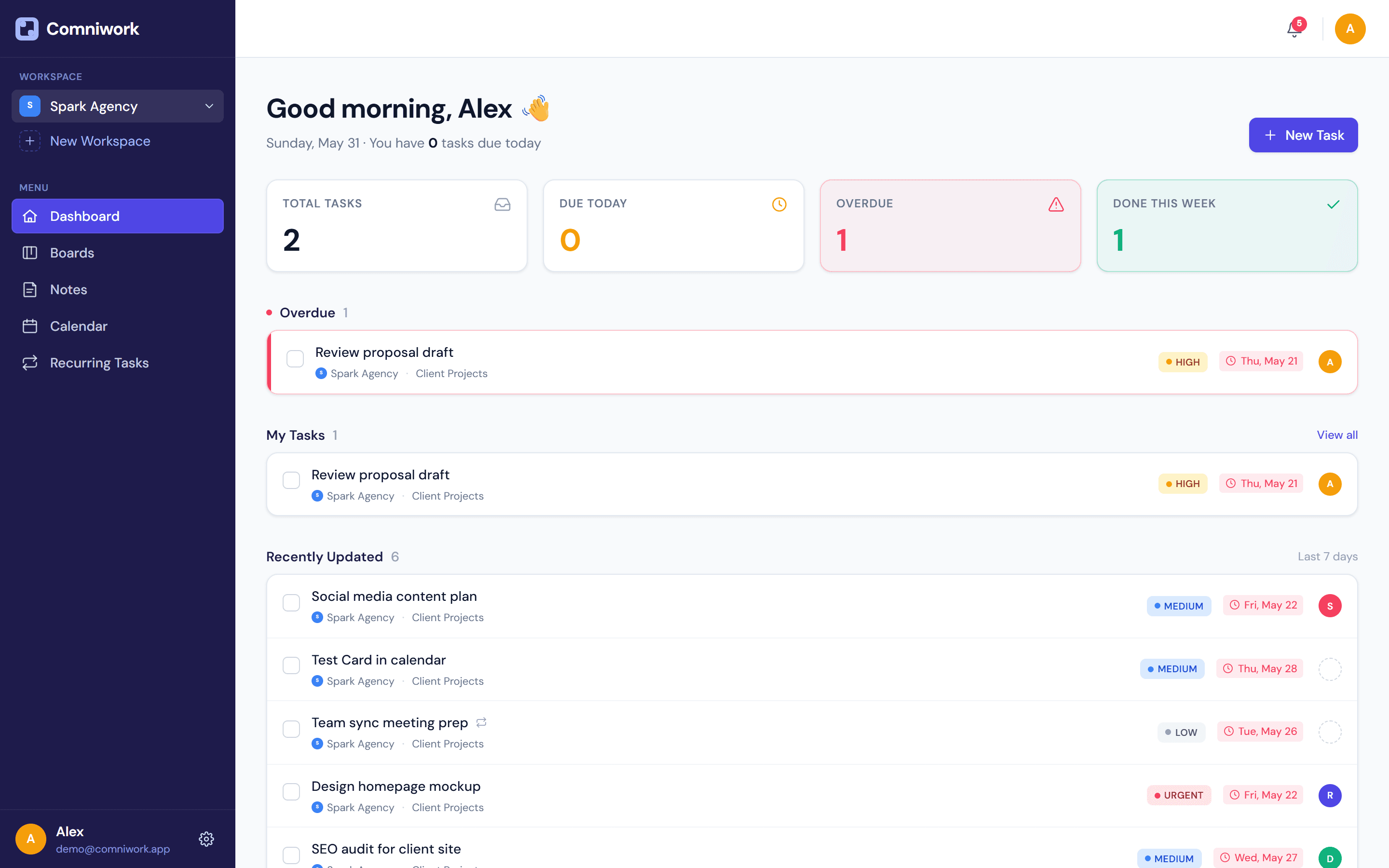Open Recurring Tasks from the sidebar
Screen dimensions: 1389x868
(x=118, y=362)
